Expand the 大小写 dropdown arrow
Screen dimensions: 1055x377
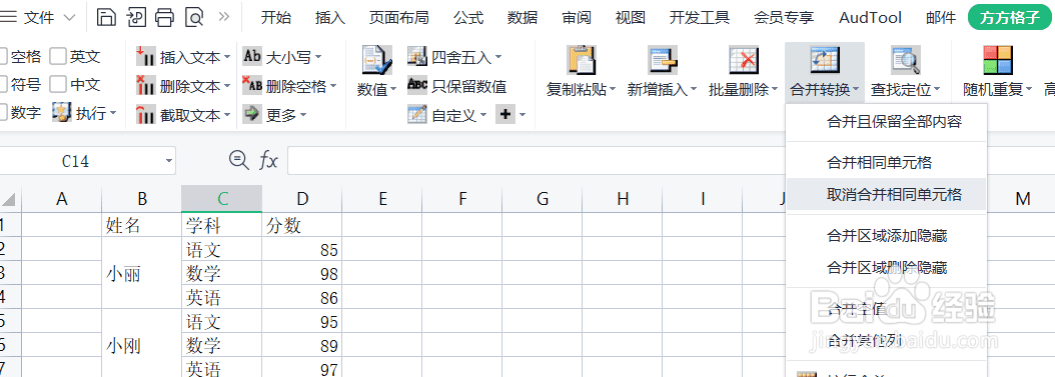point(318,57)
